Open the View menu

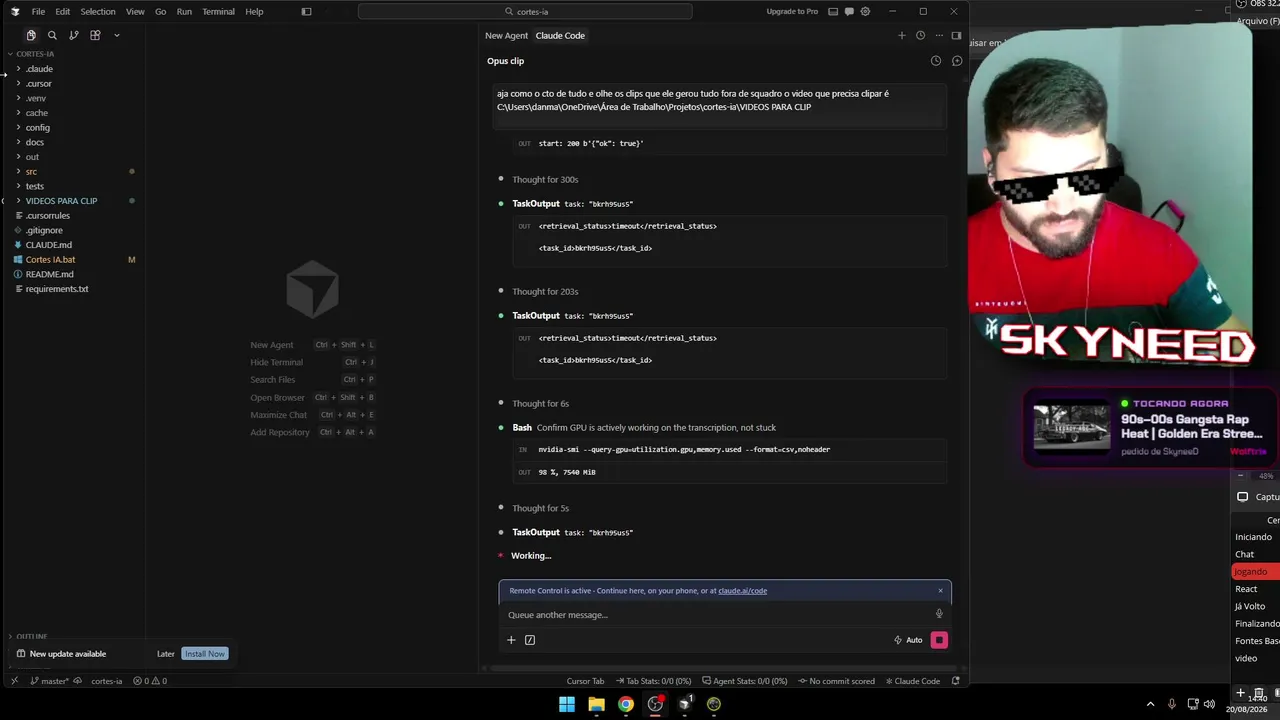click(135, 12)
